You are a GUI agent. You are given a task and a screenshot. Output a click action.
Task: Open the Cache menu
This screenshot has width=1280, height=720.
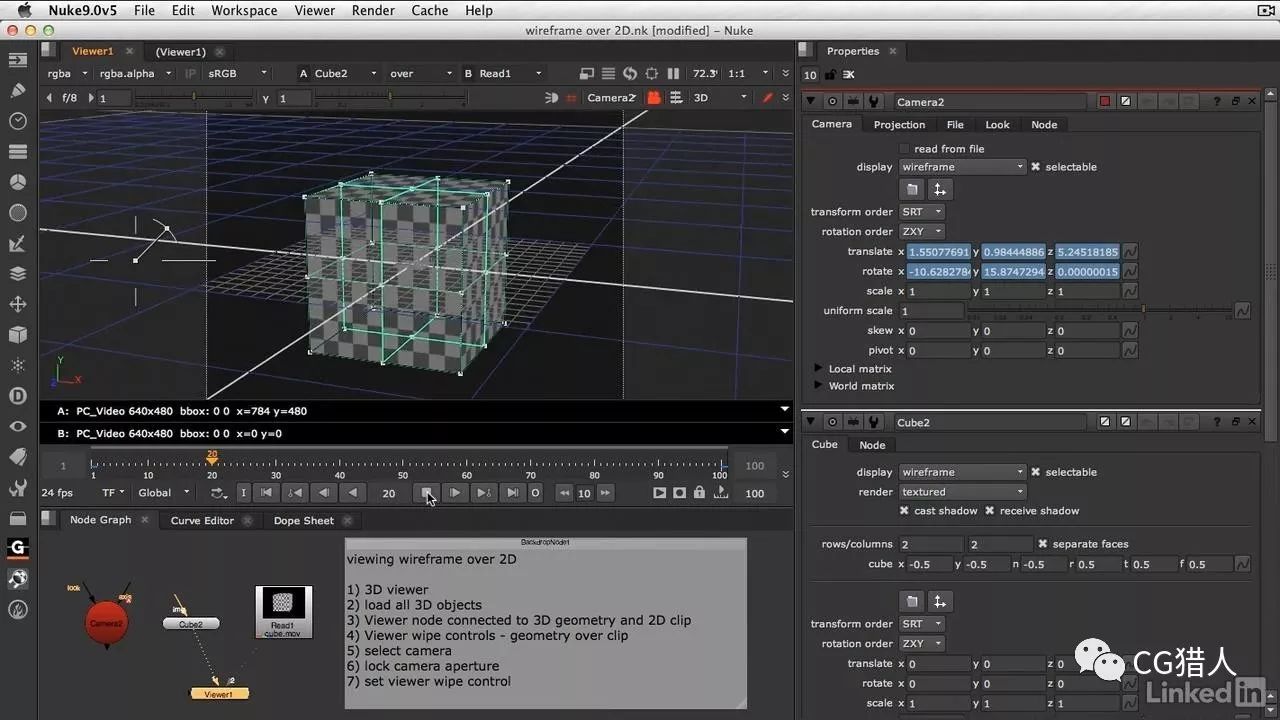(430, 10)
